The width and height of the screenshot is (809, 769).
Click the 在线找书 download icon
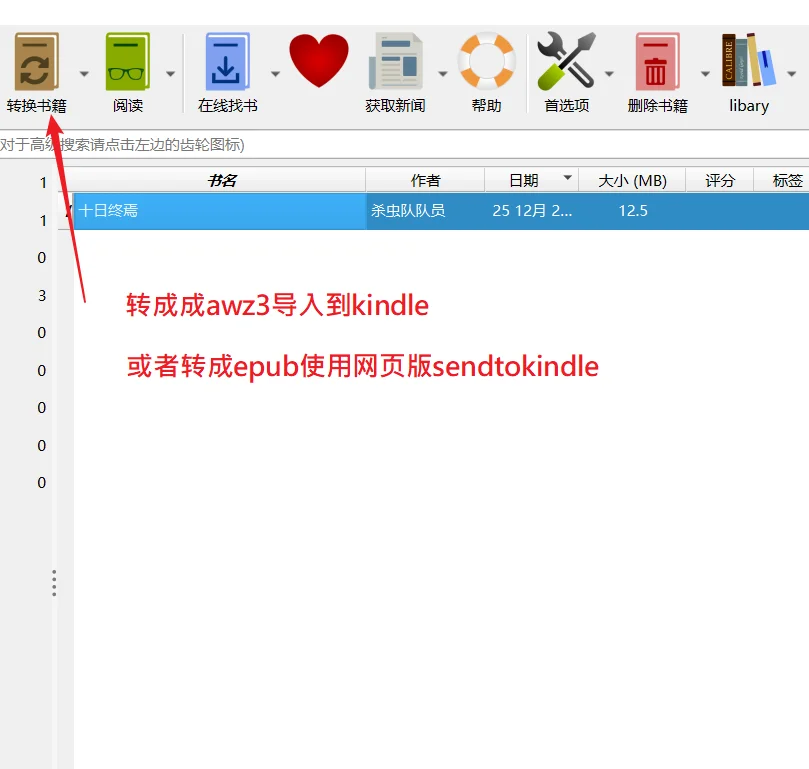coord(228,62)
